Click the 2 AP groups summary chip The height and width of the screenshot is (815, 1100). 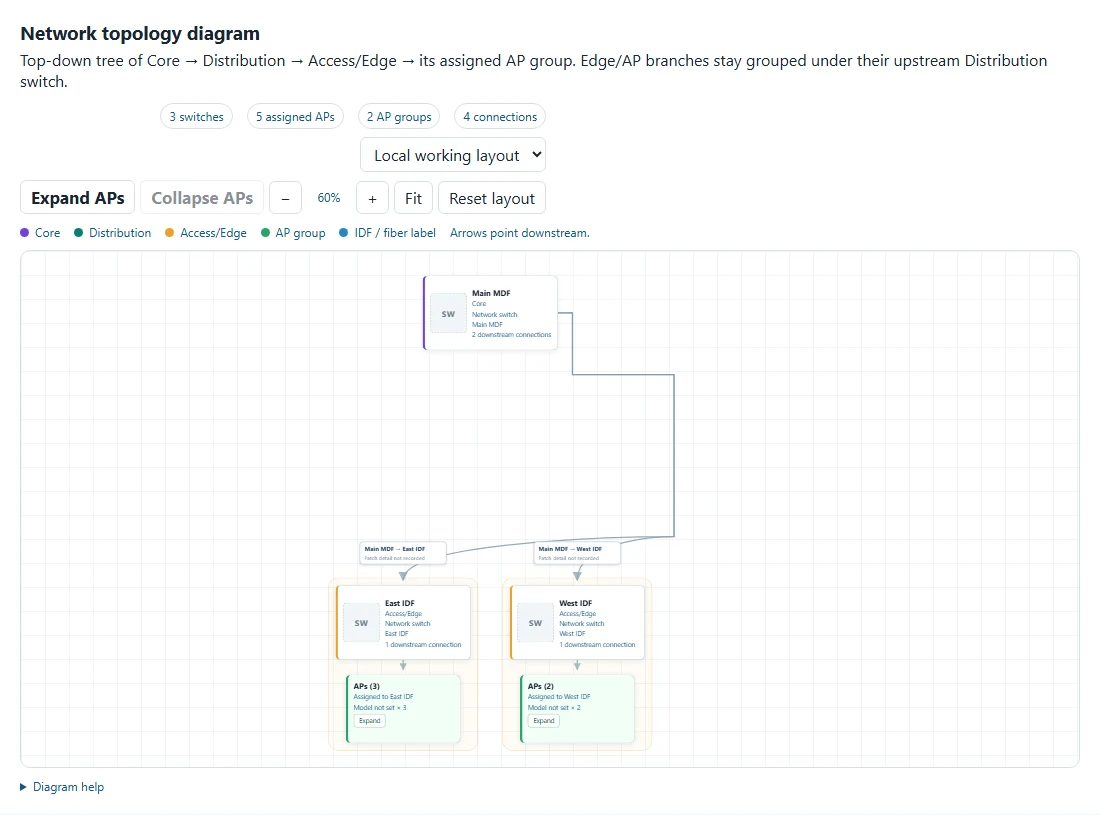(399, 116)
